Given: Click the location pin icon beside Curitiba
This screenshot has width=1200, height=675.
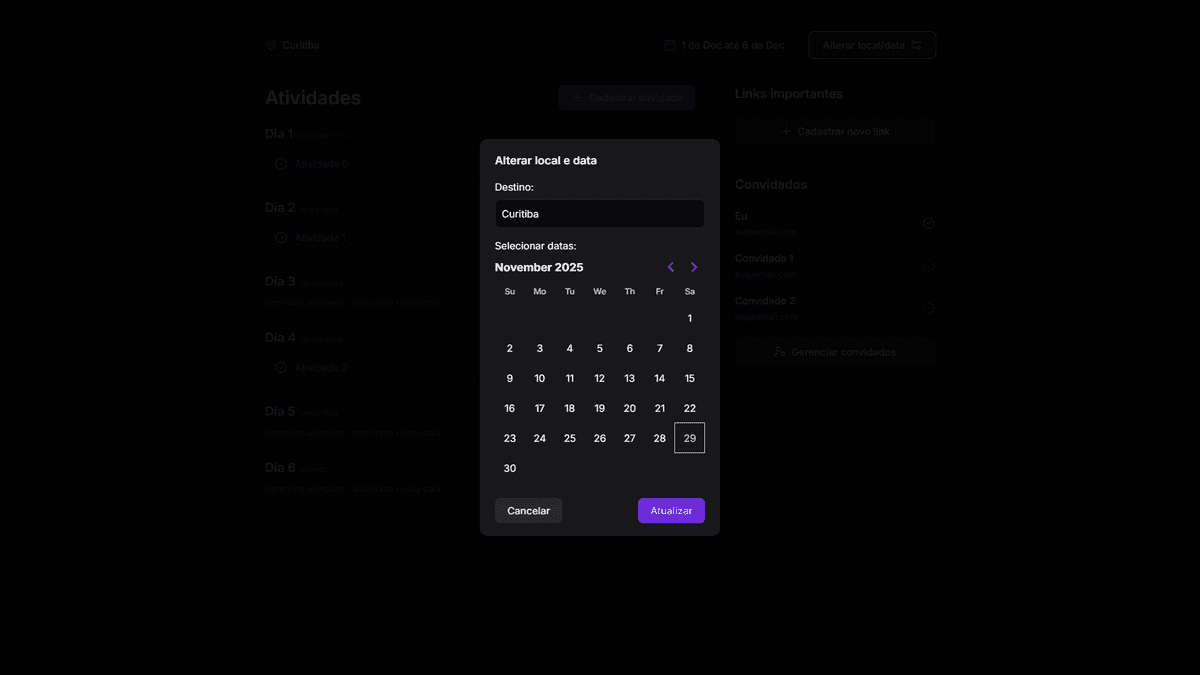Looking at the screenshot, I should point(270,44).
